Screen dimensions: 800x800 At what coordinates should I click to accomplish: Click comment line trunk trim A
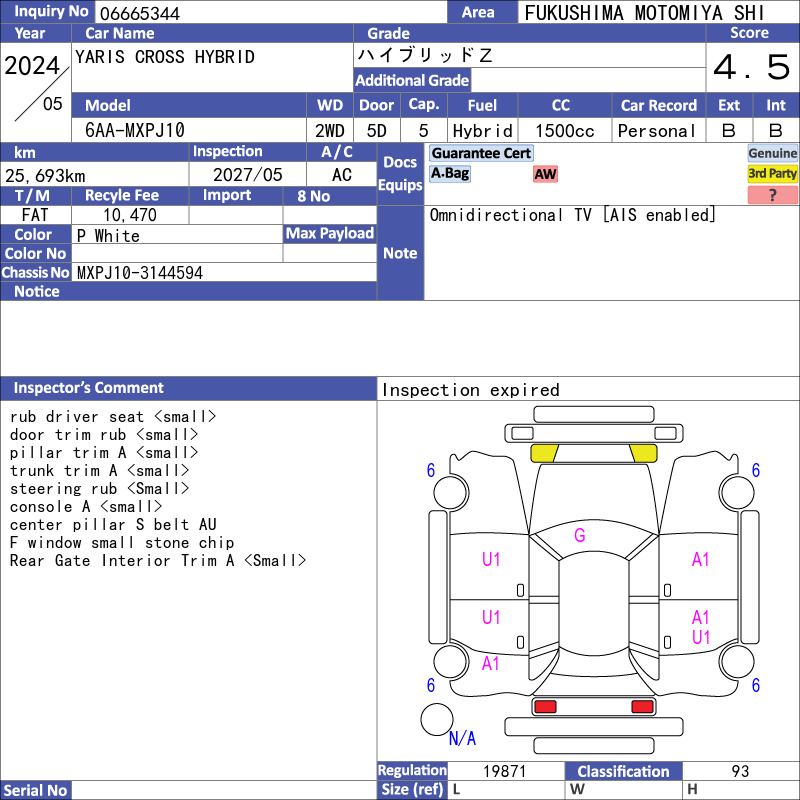click(99, 470)
